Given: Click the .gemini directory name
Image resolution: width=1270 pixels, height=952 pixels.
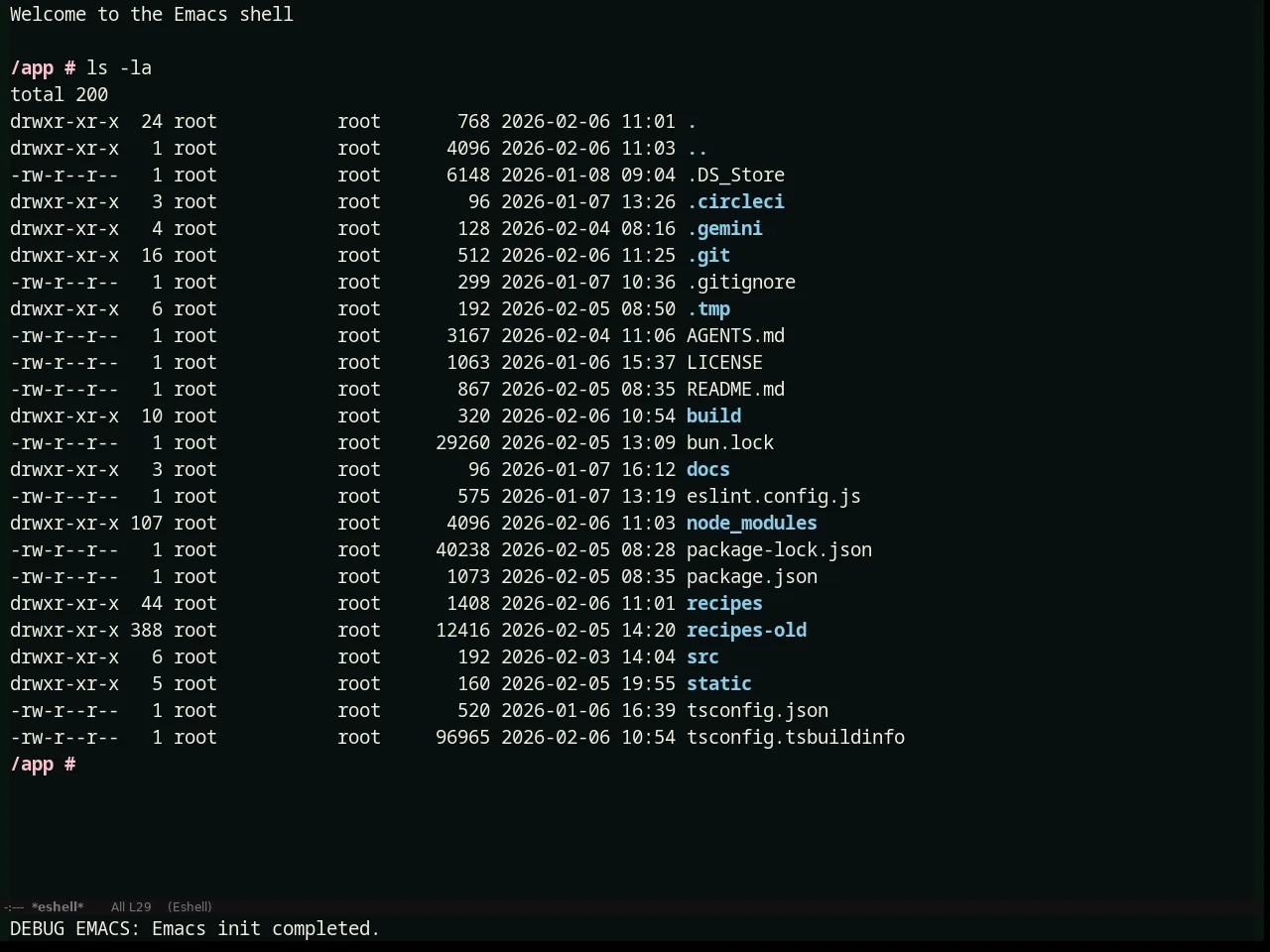Looking at the screenshot, I should click(x=724, y=228).
